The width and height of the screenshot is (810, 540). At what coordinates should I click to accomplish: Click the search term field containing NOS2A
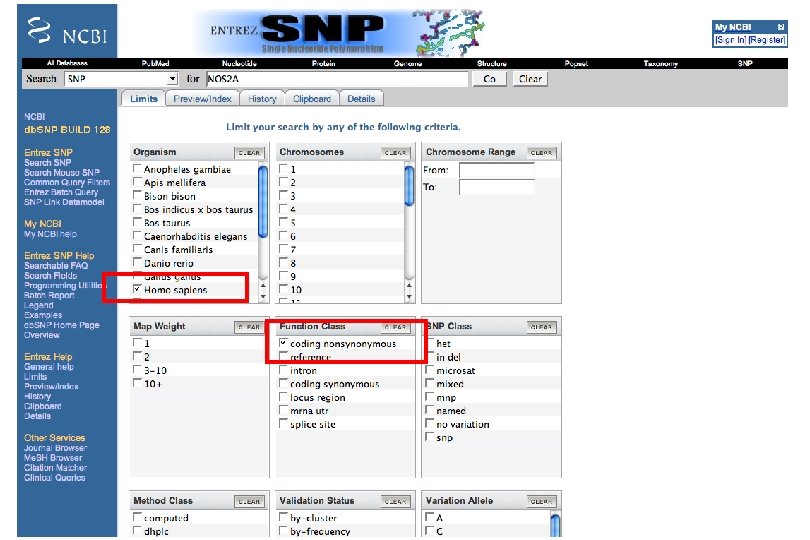337,79
